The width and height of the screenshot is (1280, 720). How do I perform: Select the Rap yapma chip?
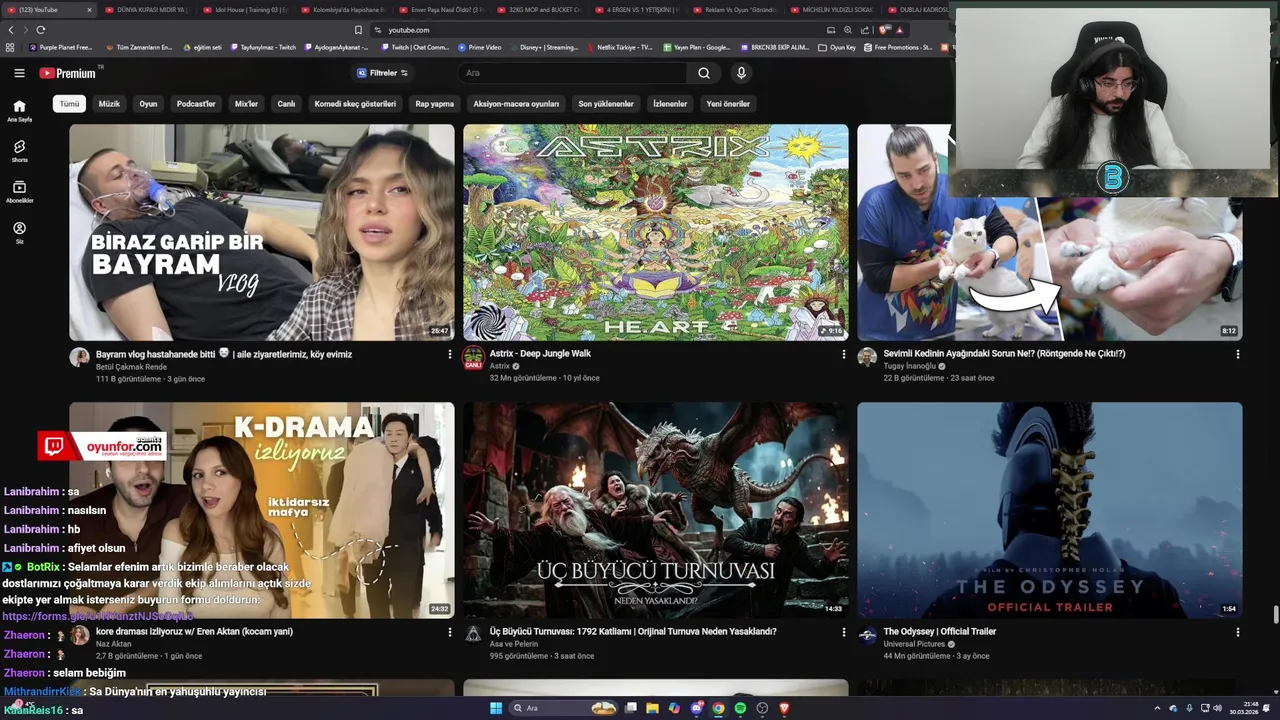(x=435, y=104)
